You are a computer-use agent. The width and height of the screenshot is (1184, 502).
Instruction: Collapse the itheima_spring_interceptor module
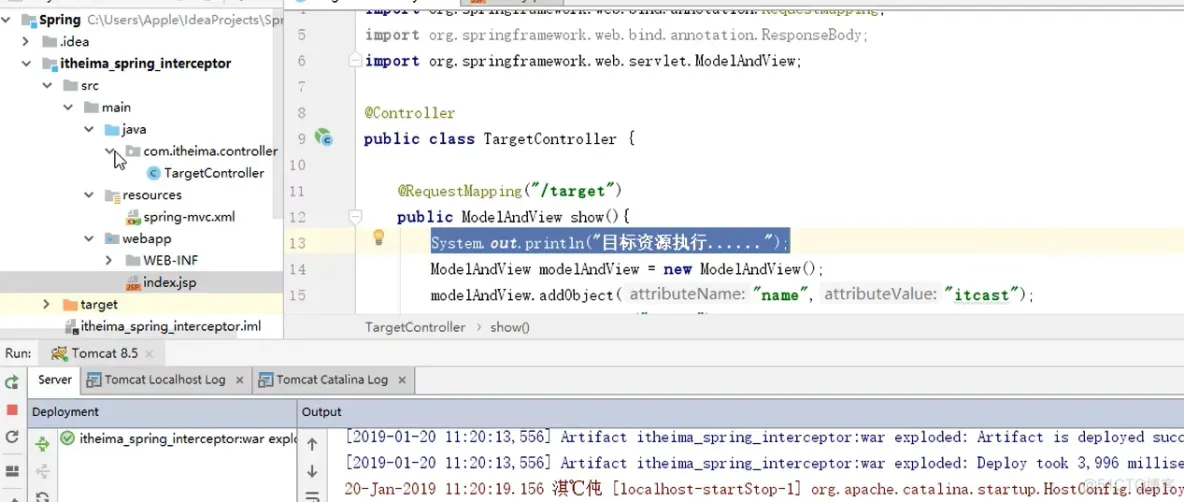click(26, 63)
